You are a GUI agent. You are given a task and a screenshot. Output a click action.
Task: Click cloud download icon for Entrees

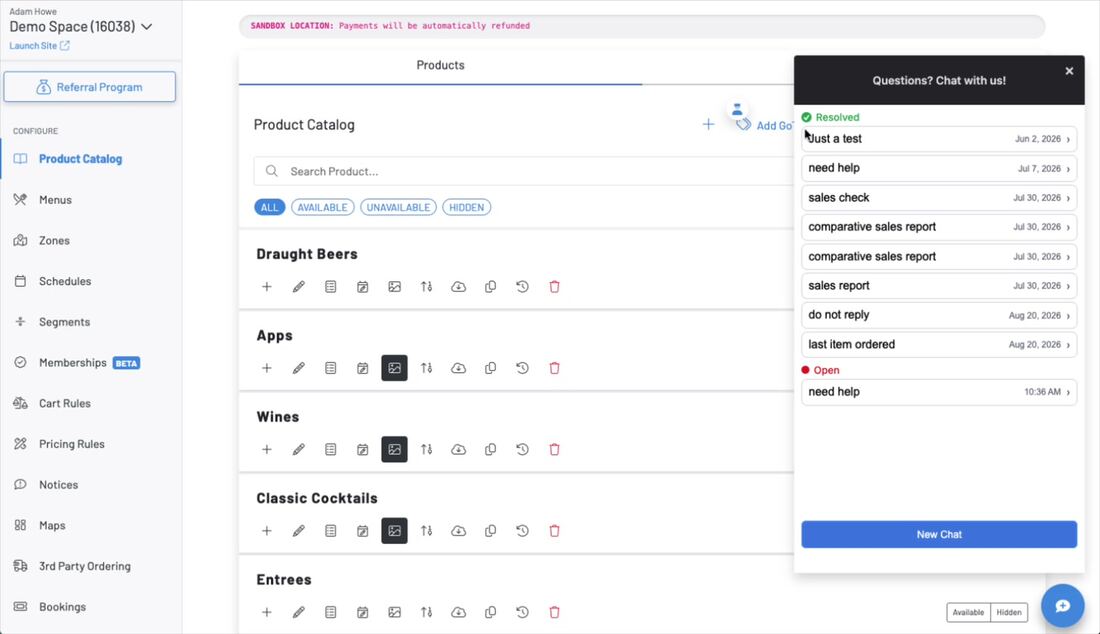click(x=458, y=612)
